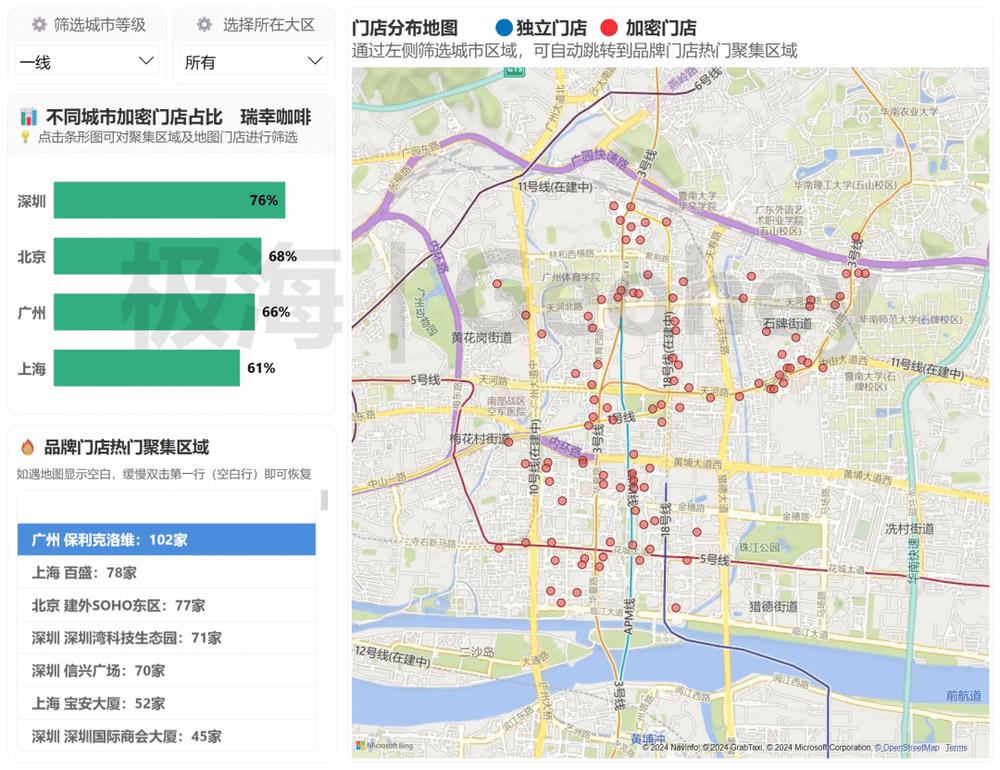1000x770 pixels.
Task: Click the Microsoft Bing logo on the map
Action: [385, 745]
